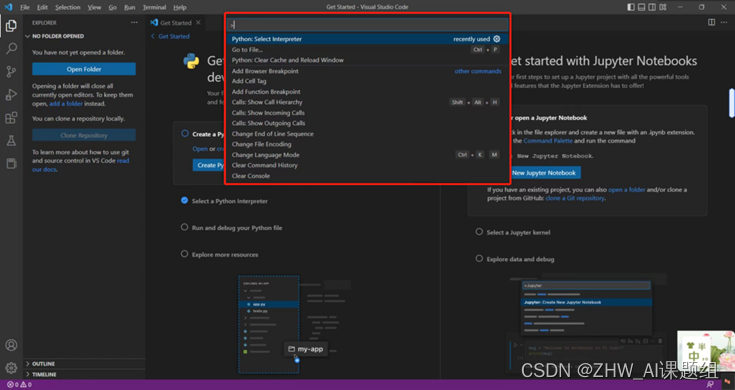Focus the command palette input field
735x390 pixels.
point(368,24)
